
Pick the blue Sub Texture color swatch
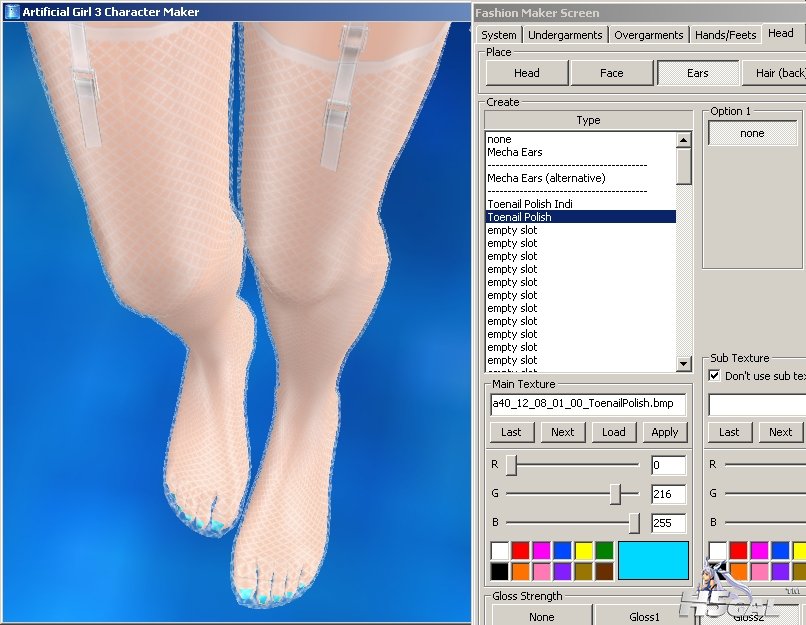781,551
